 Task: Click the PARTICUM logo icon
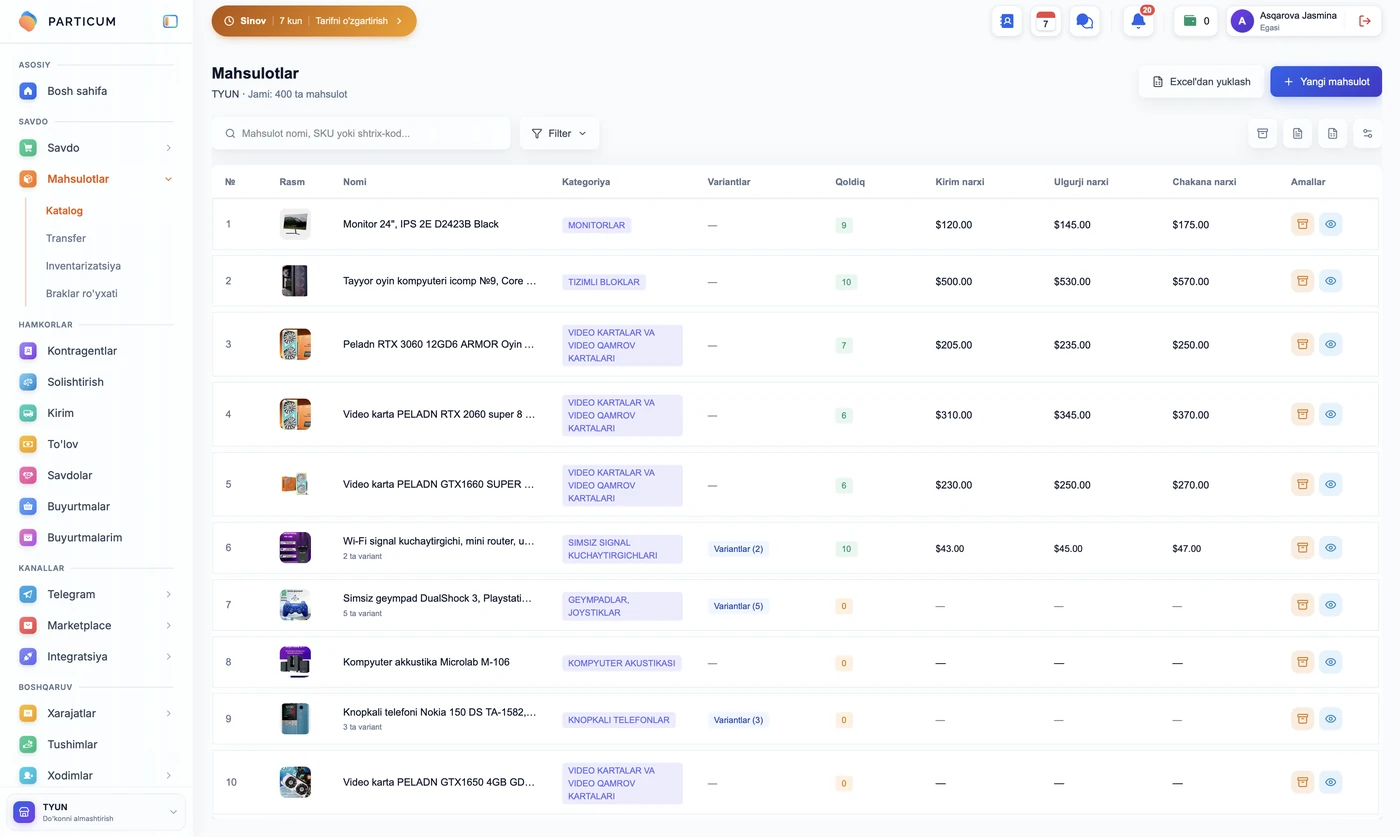[28, 21]
